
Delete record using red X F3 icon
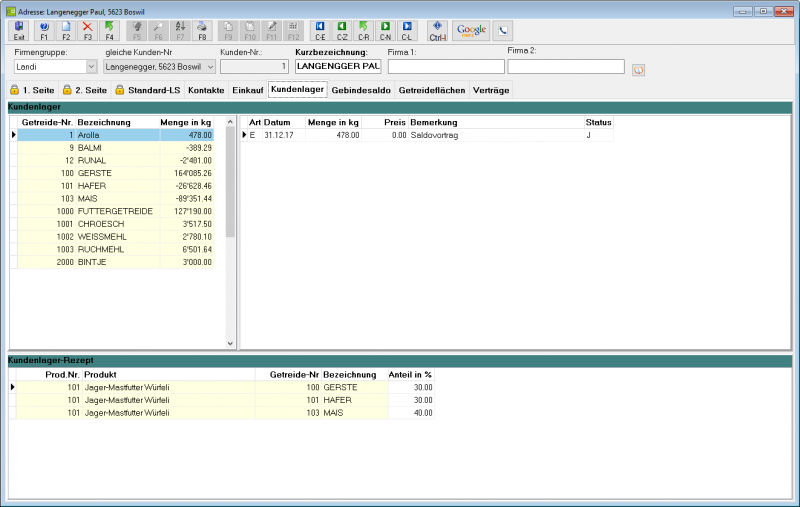pos(88,31)
